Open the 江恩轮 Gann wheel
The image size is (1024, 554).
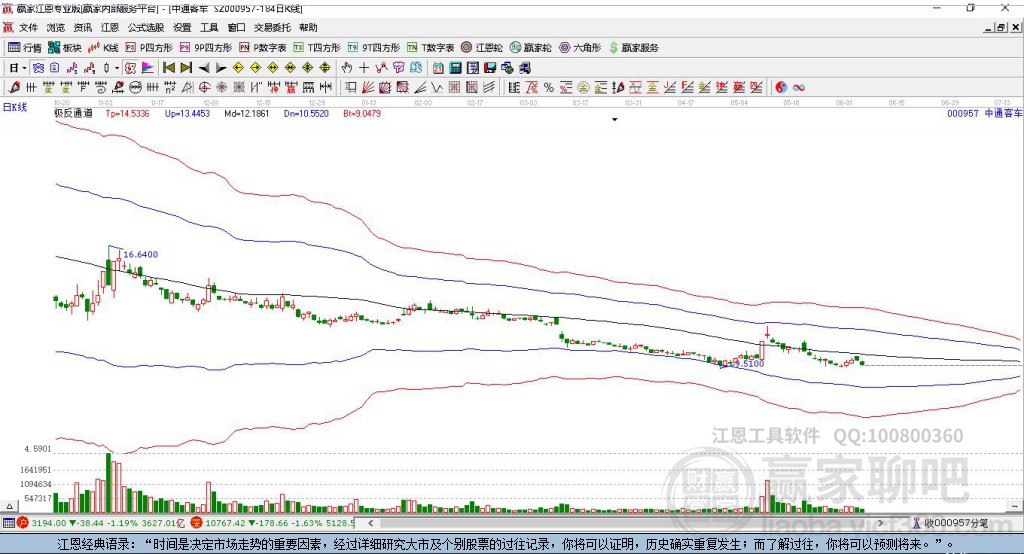pos(482,48)
